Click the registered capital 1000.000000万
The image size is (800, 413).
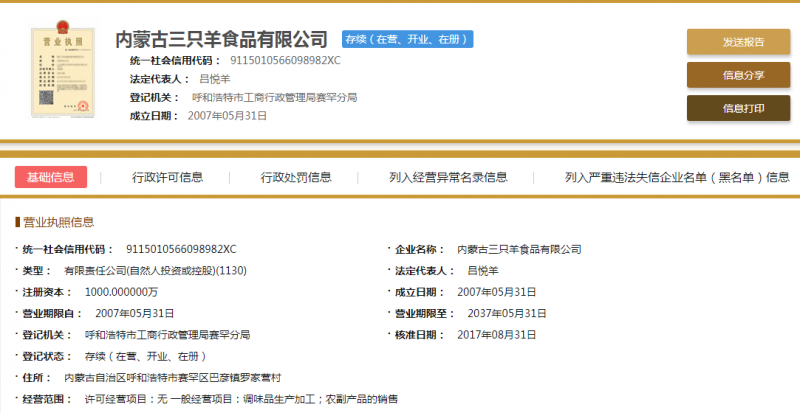coord(121,292)
